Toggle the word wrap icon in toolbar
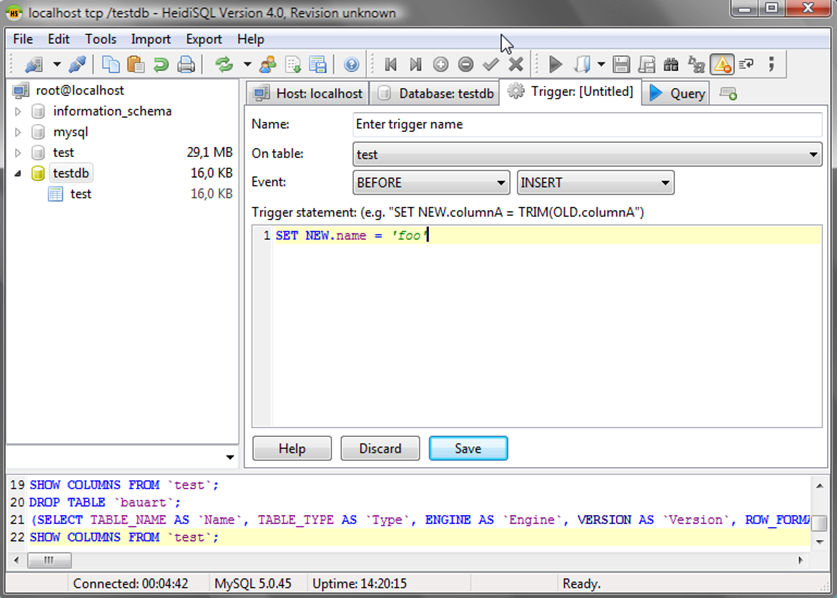838x598 pixels. pos(746,65)
